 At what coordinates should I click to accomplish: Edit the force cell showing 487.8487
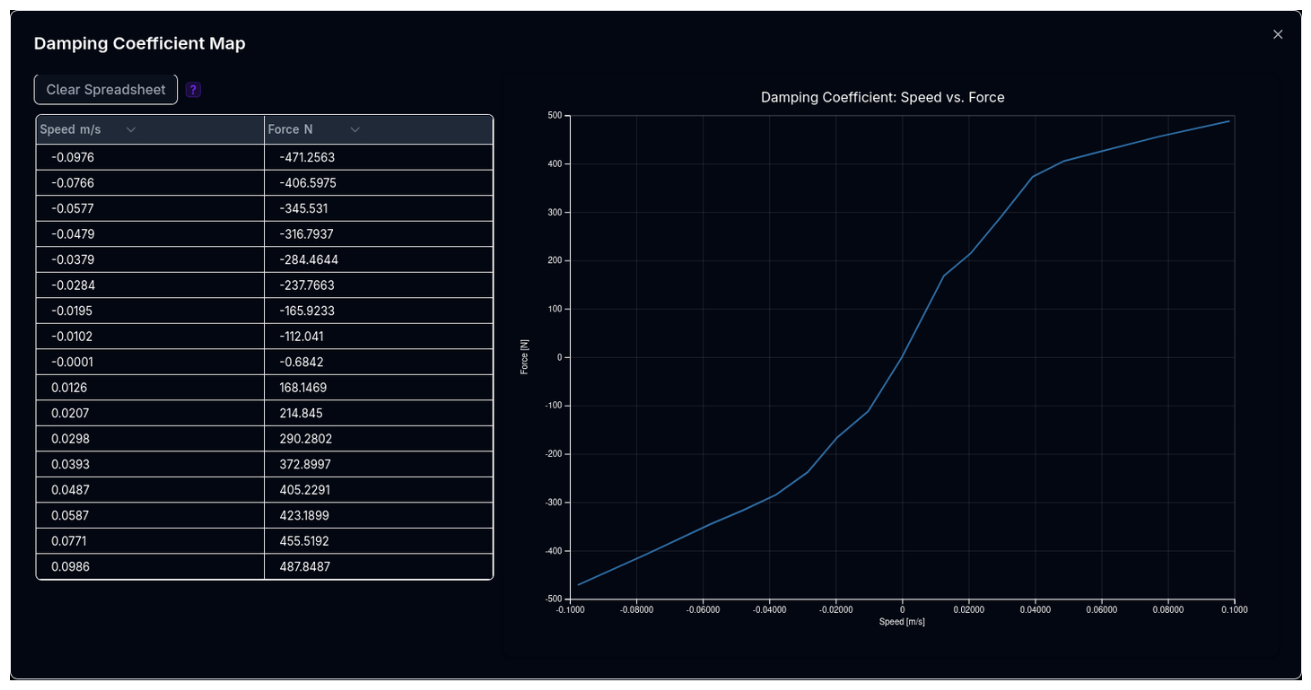click(378, 567)
